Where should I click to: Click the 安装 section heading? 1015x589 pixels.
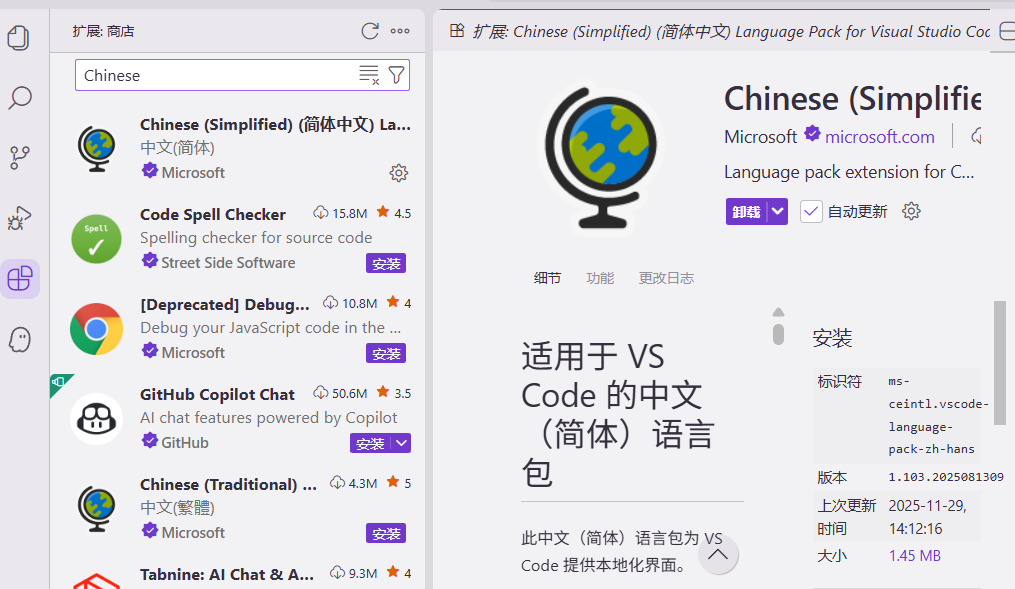click(832, 337)
